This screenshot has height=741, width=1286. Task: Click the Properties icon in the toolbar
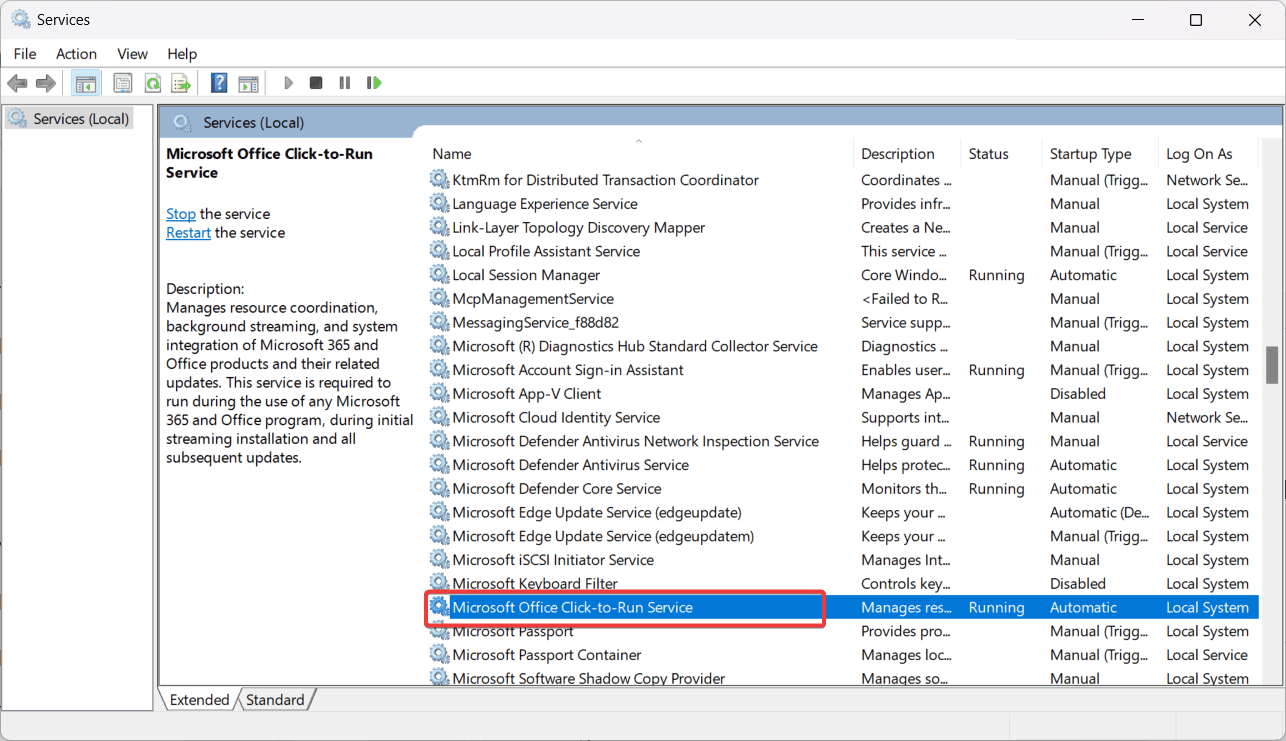pyautogui.click(x=122, y=82)
